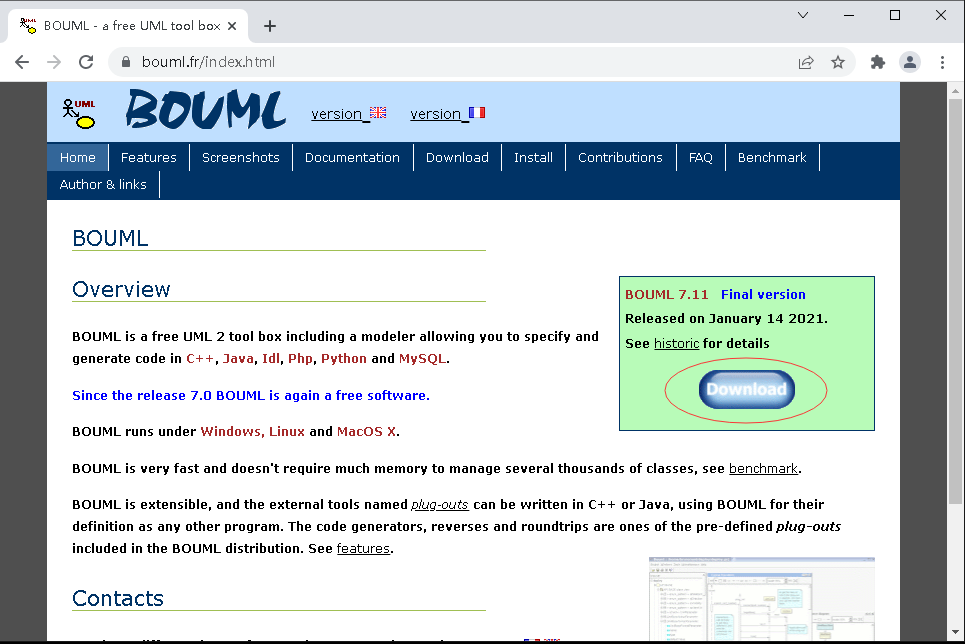Click the browser forward arrow
This screenshot has height=644, width=965.
point(54,62)
